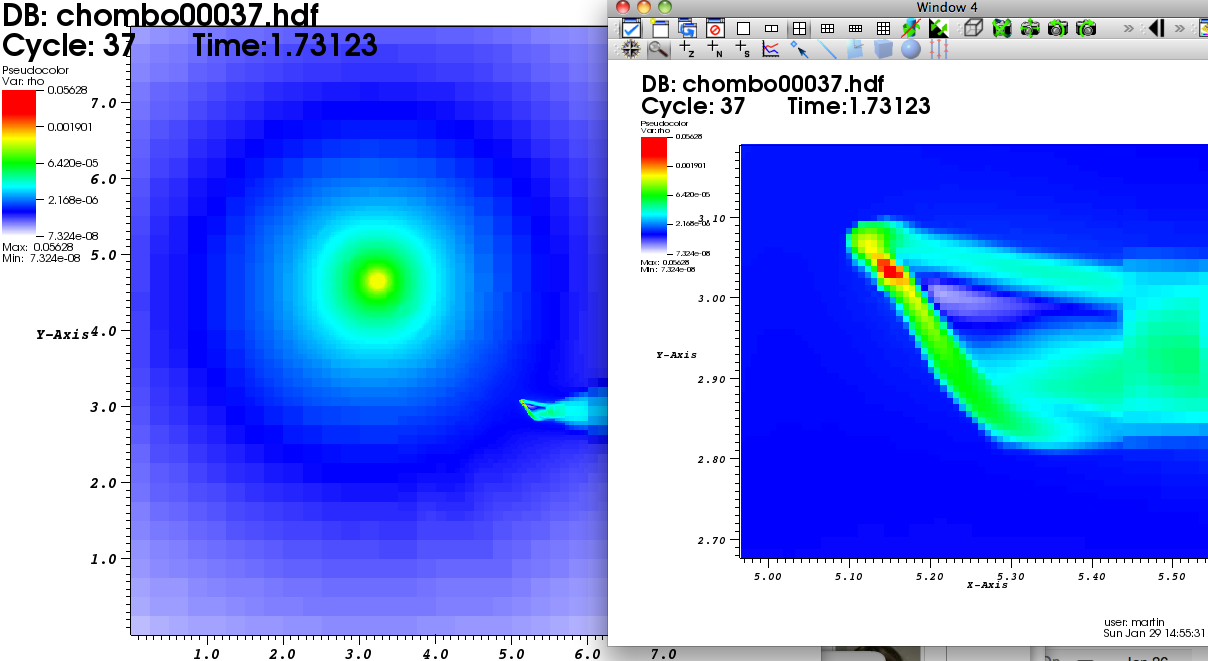The width and height of the screenshot is (1208, 661).
Task: Click the red-blue axis restriction tool icon
Action: coord(939,48)
